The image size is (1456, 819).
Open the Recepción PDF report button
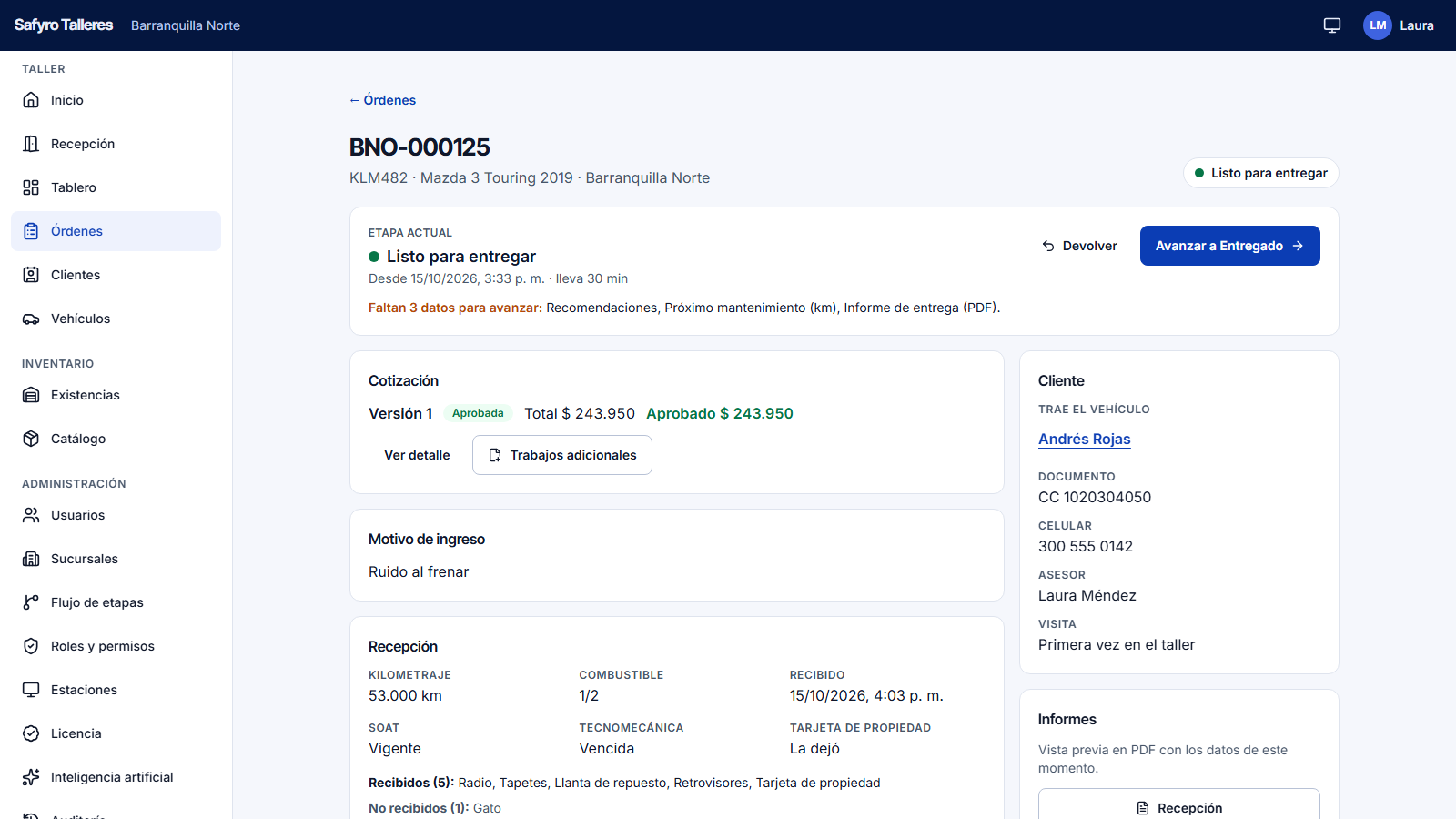[1179, 807]
